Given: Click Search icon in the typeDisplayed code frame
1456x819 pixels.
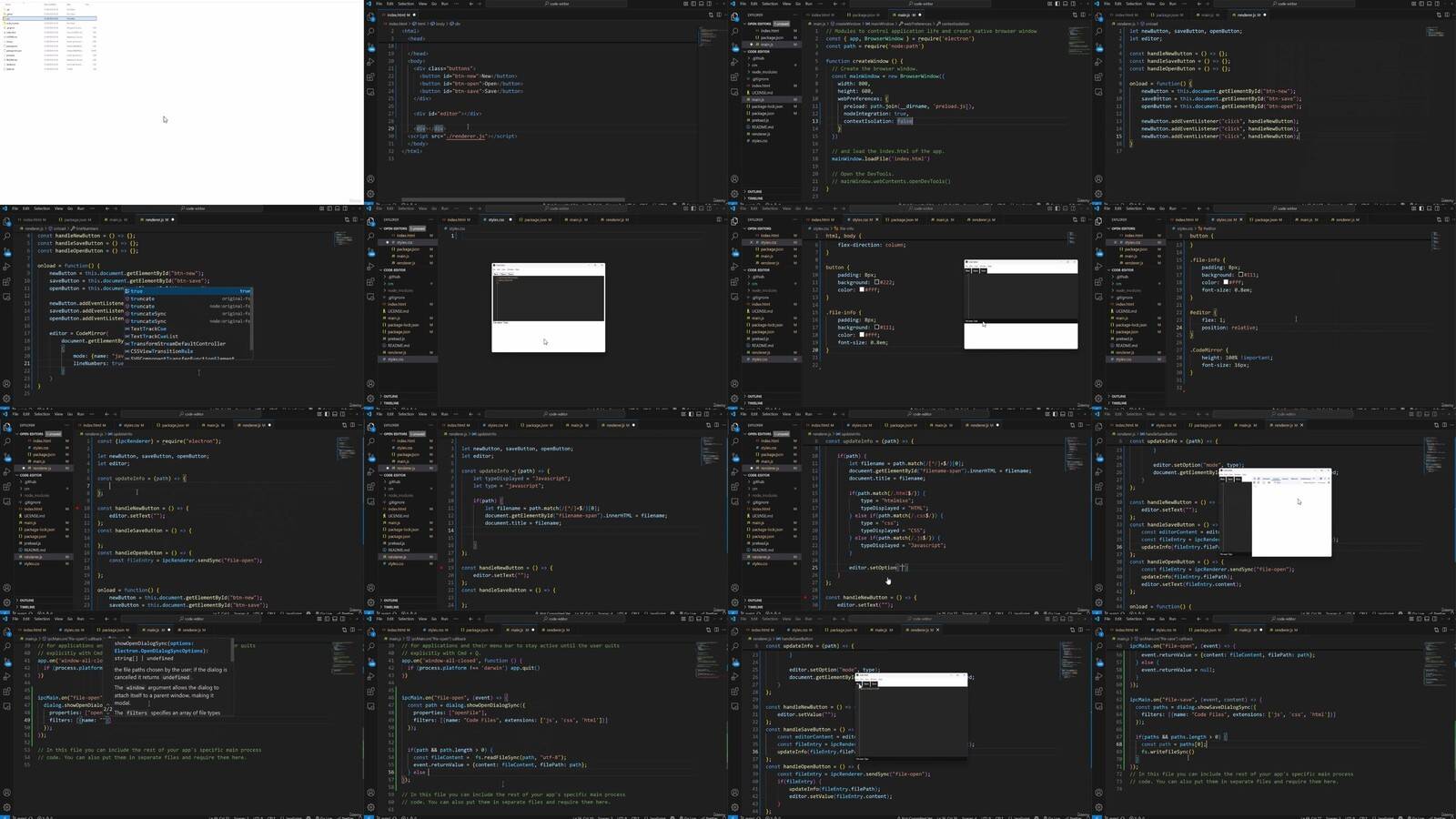Looking at the screenshot, I should coord(370,441).
